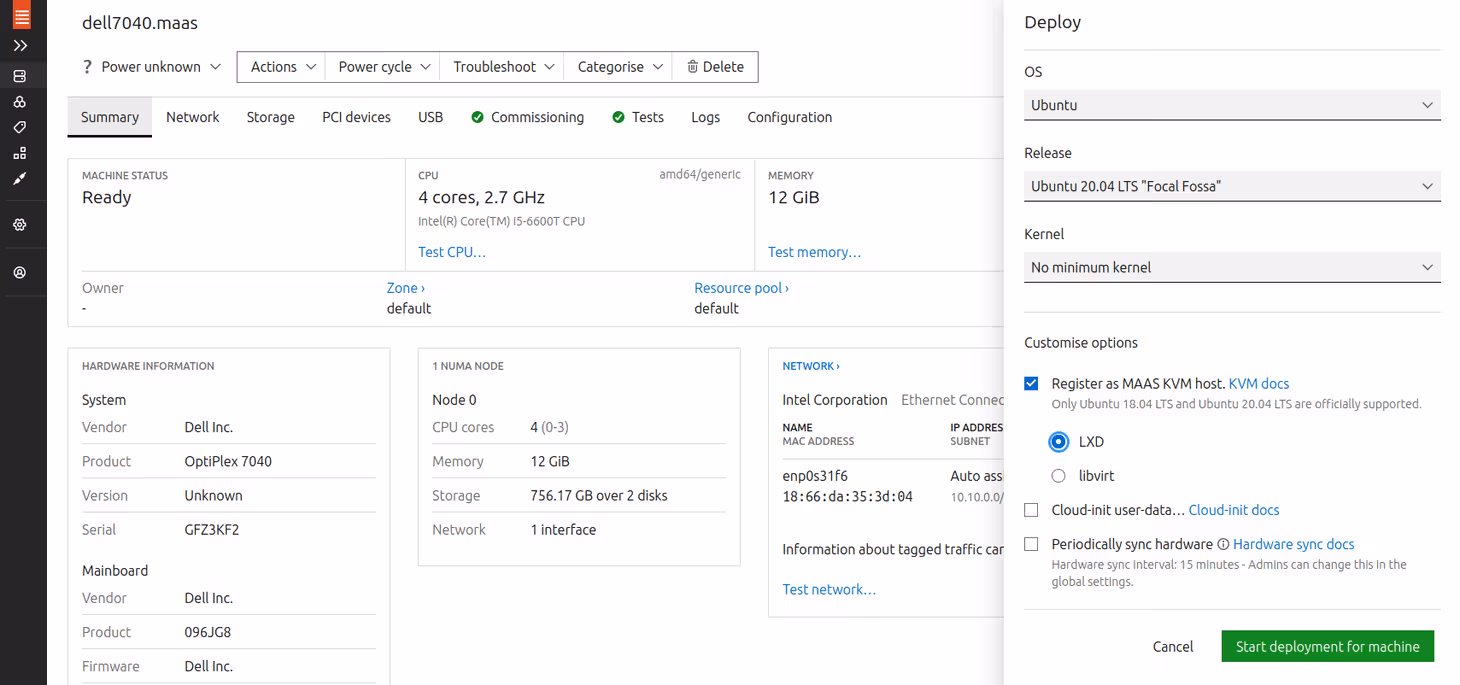The height and width of the screenshot is (685, 1460).
Task: Open the Tags icon in sidebar
Action: (x=20, y=128)
